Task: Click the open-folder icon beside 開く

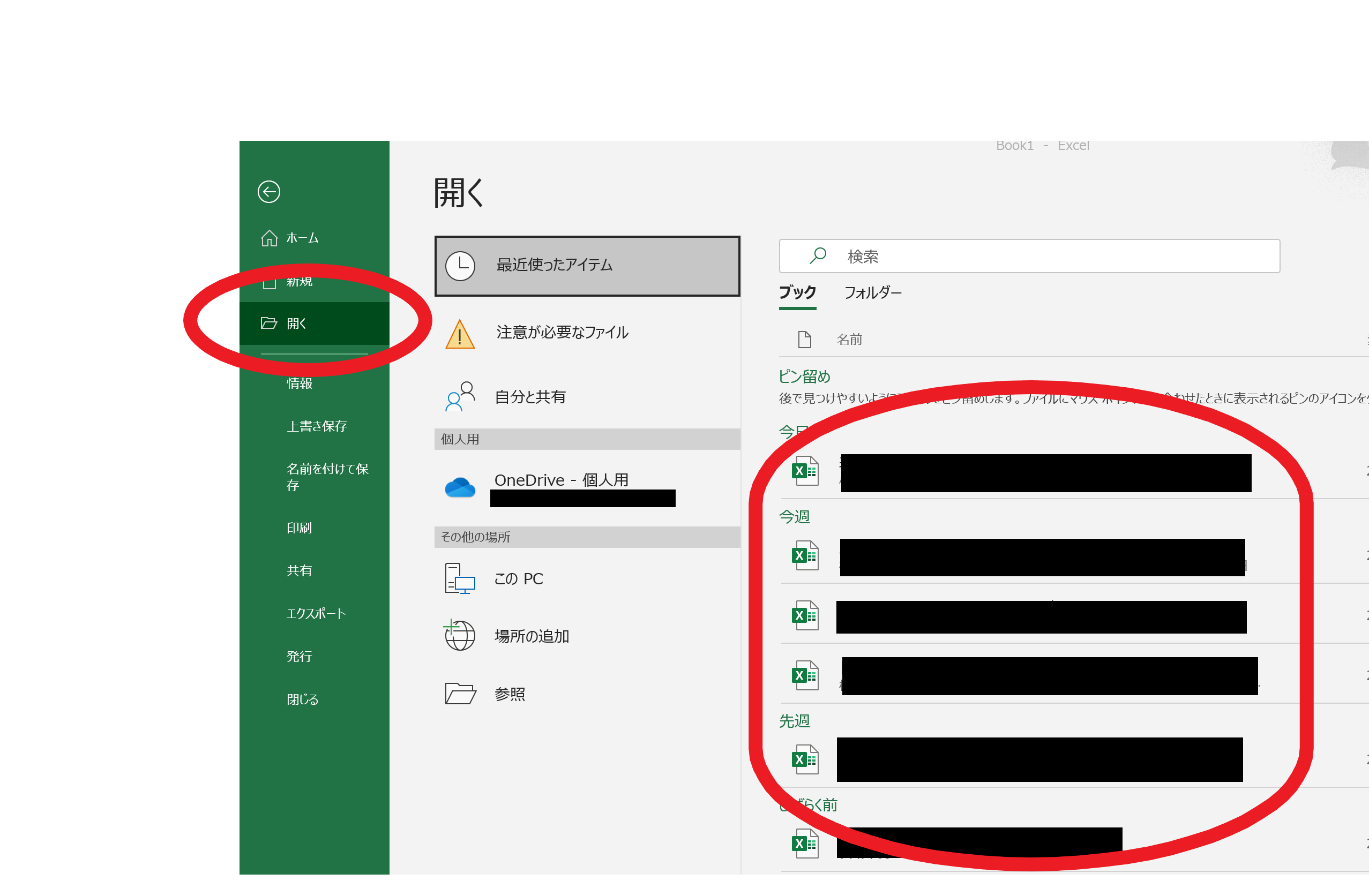Action: point(268,323)
